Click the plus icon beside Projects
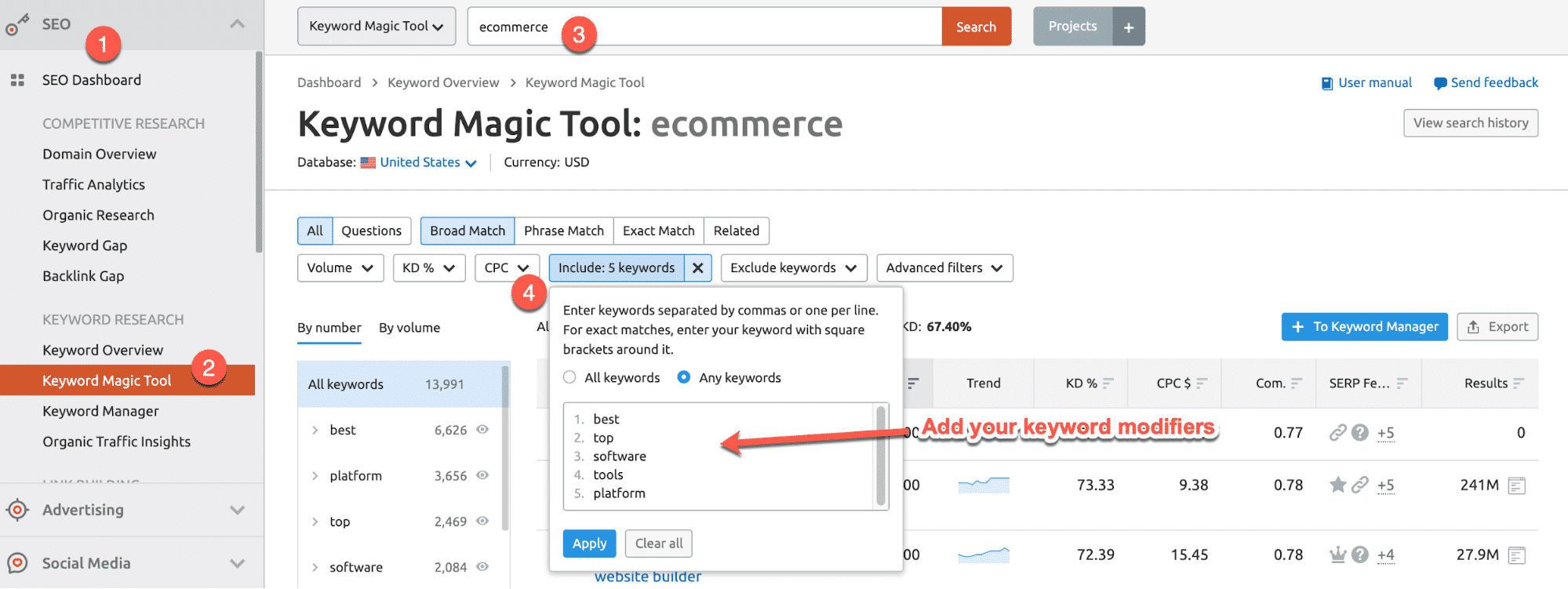 pos(1128,27)
